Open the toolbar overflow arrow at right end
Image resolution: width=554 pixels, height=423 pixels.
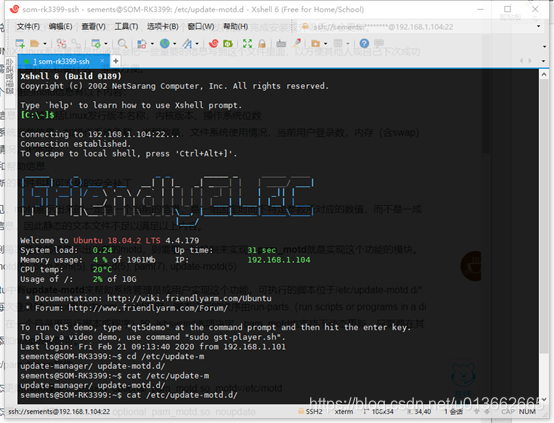(544, 46)
